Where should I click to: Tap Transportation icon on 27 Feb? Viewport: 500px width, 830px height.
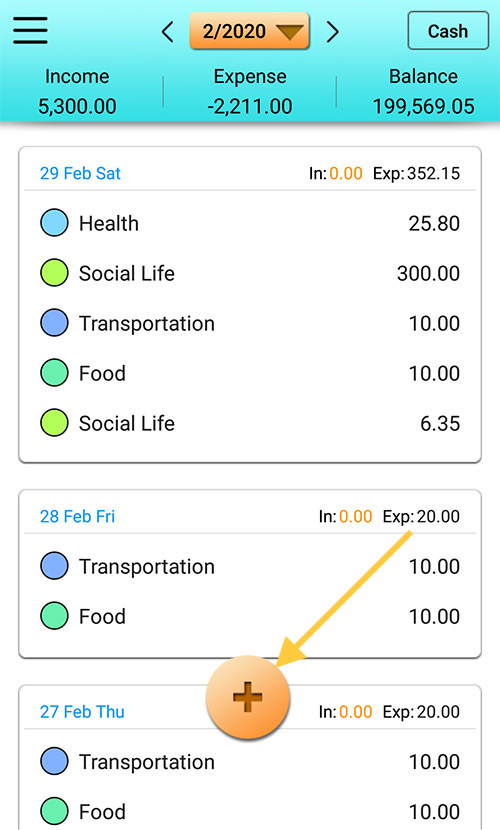click(x=54, y=761)
